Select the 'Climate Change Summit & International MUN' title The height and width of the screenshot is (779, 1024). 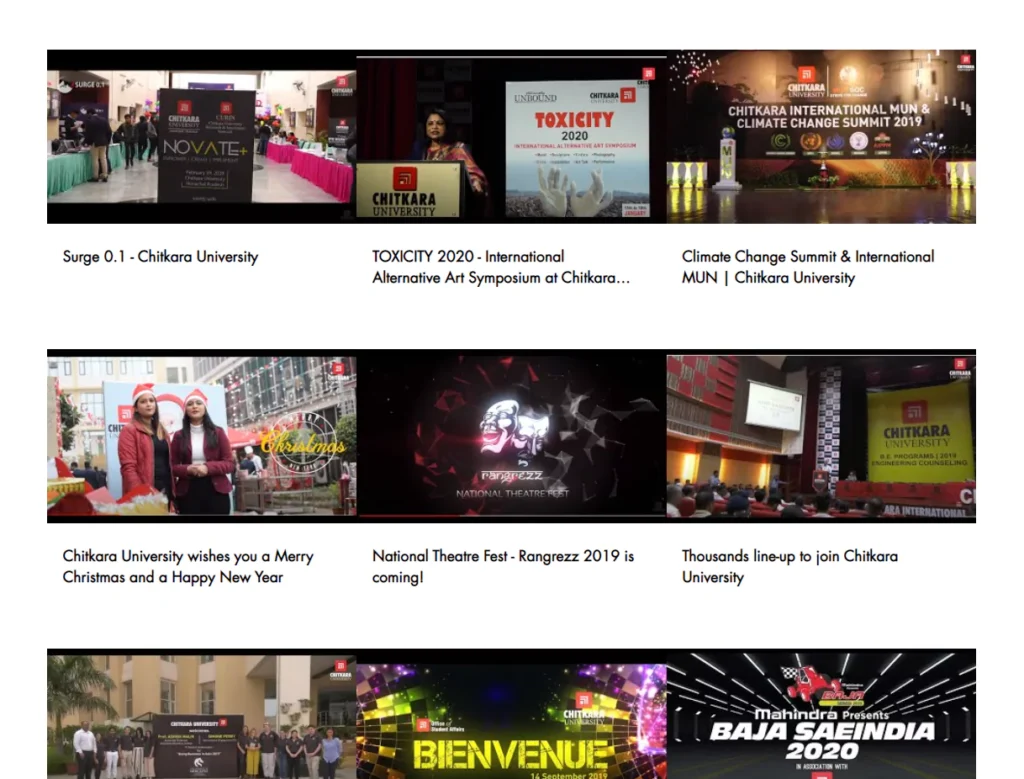click(808, 267)
